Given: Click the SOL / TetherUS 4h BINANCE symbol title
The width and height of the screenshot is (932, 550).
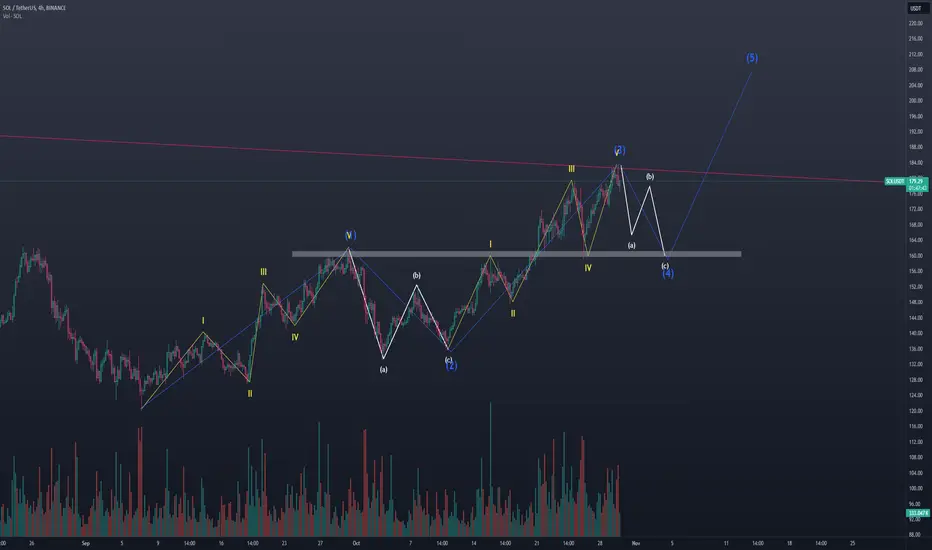Looking at the screenshot, I should [x=34, y=8].
